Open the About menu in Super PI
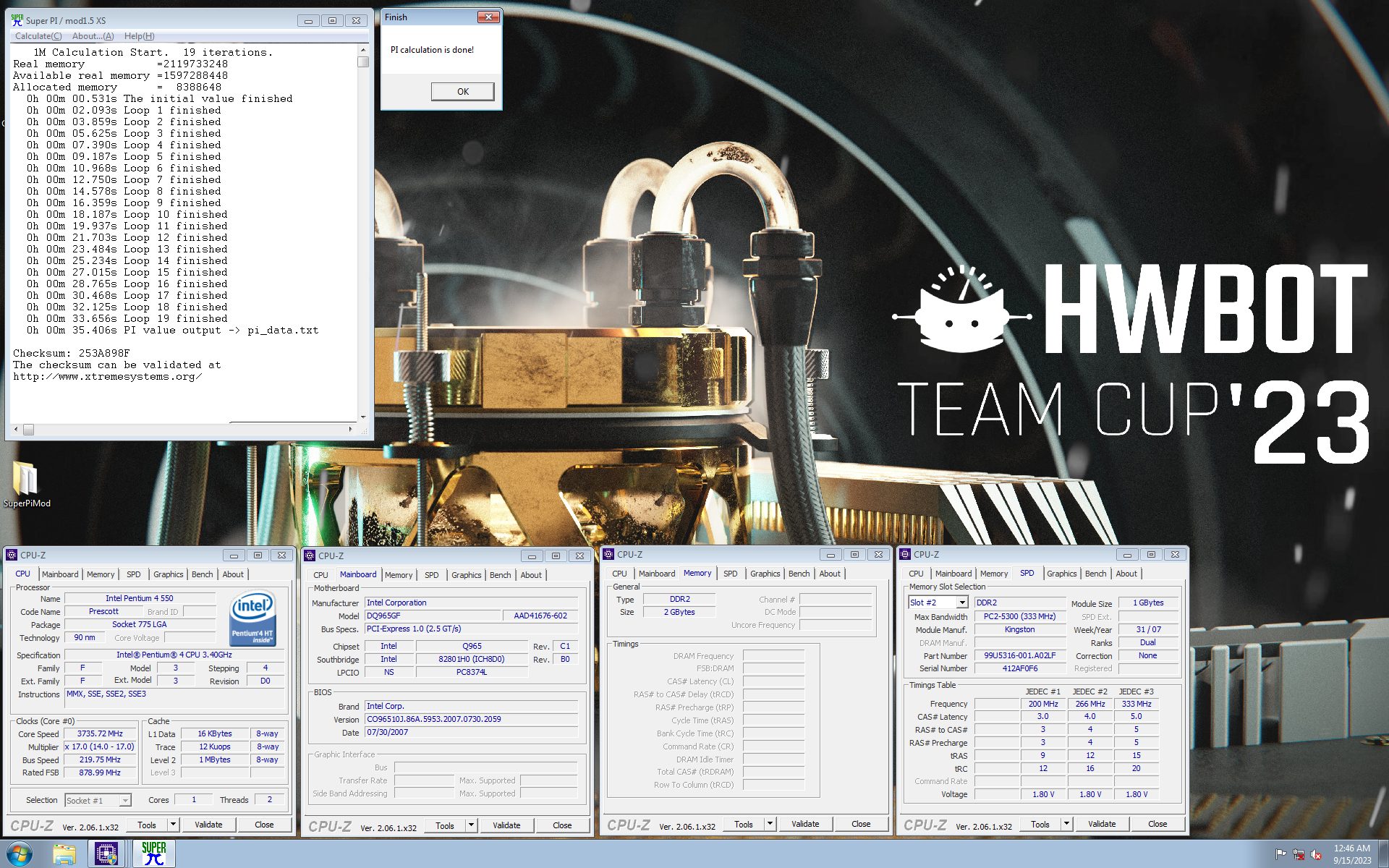Viewport: 1389px width, 868px height. pyautogui.click(x=93, y=36)
